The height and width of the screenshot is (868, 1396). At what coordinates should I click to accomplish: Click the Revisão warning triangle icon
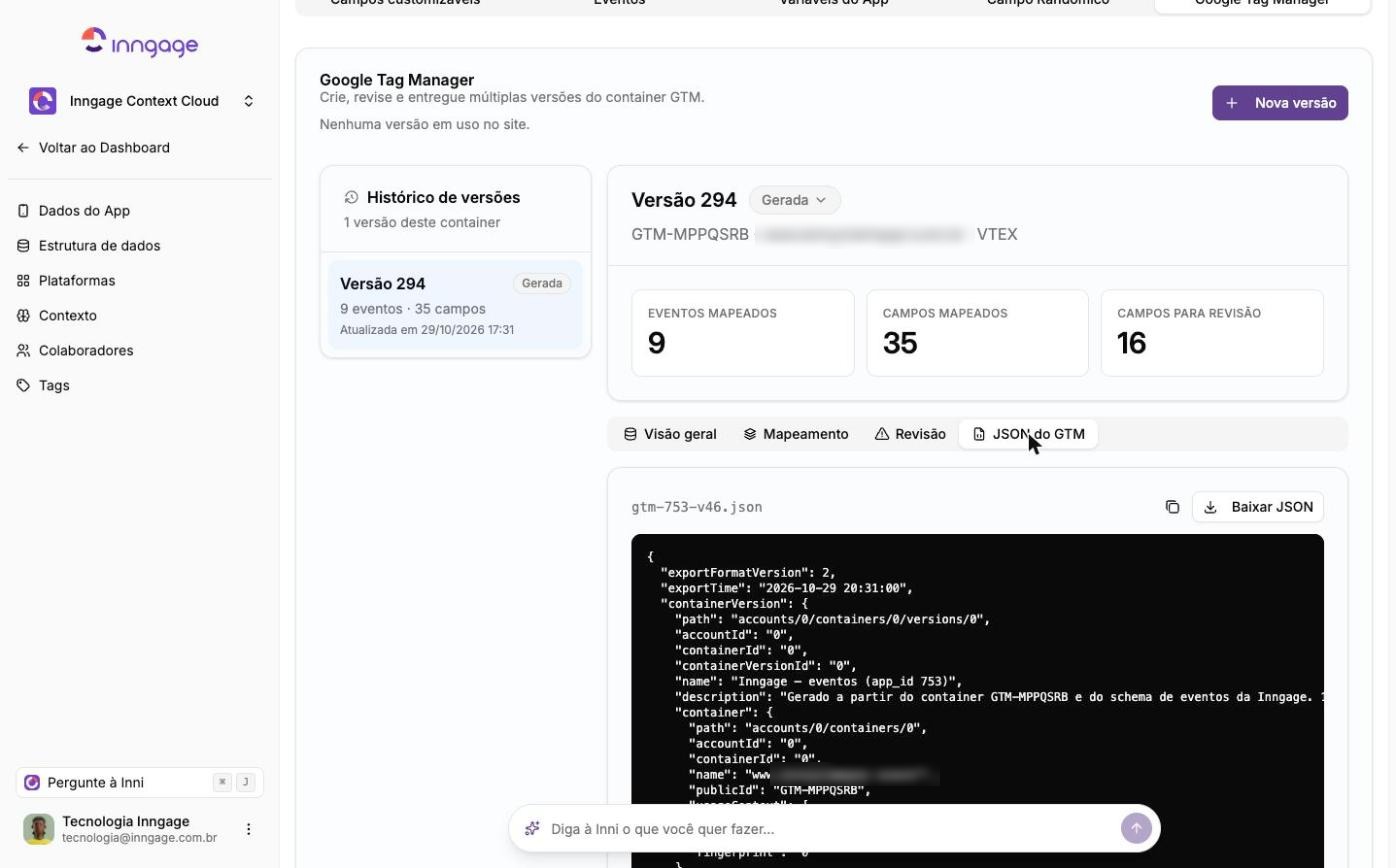pos(882,434)
